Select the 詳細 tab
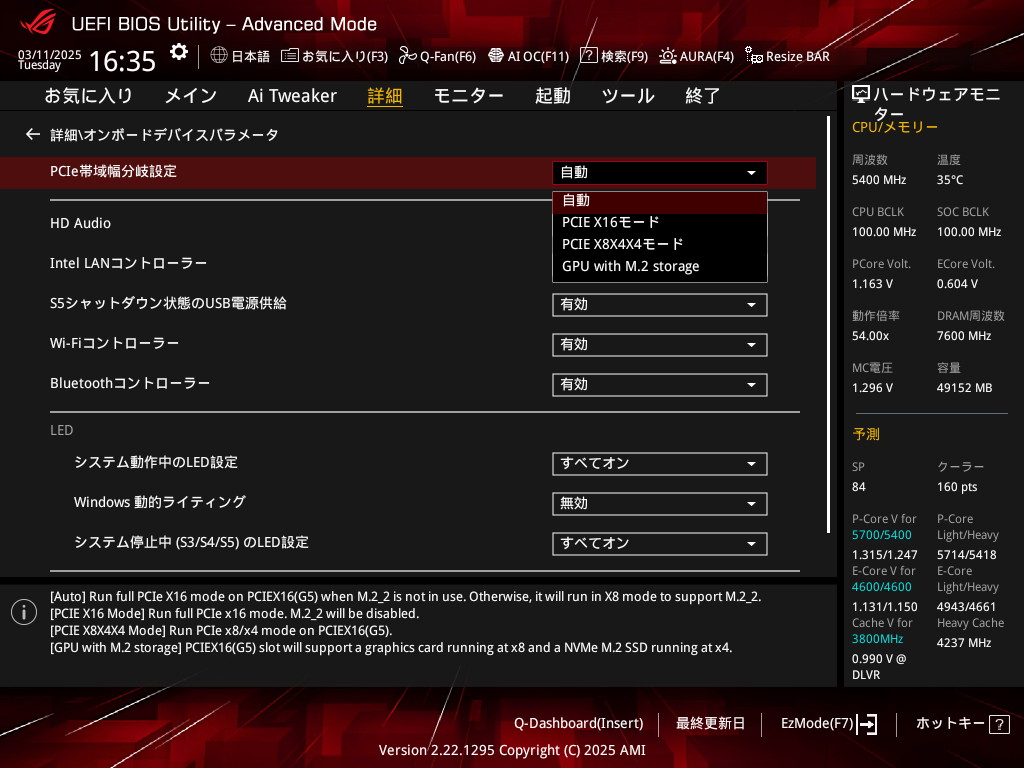This screenshot has height=768, width=1024. [385, 96]
